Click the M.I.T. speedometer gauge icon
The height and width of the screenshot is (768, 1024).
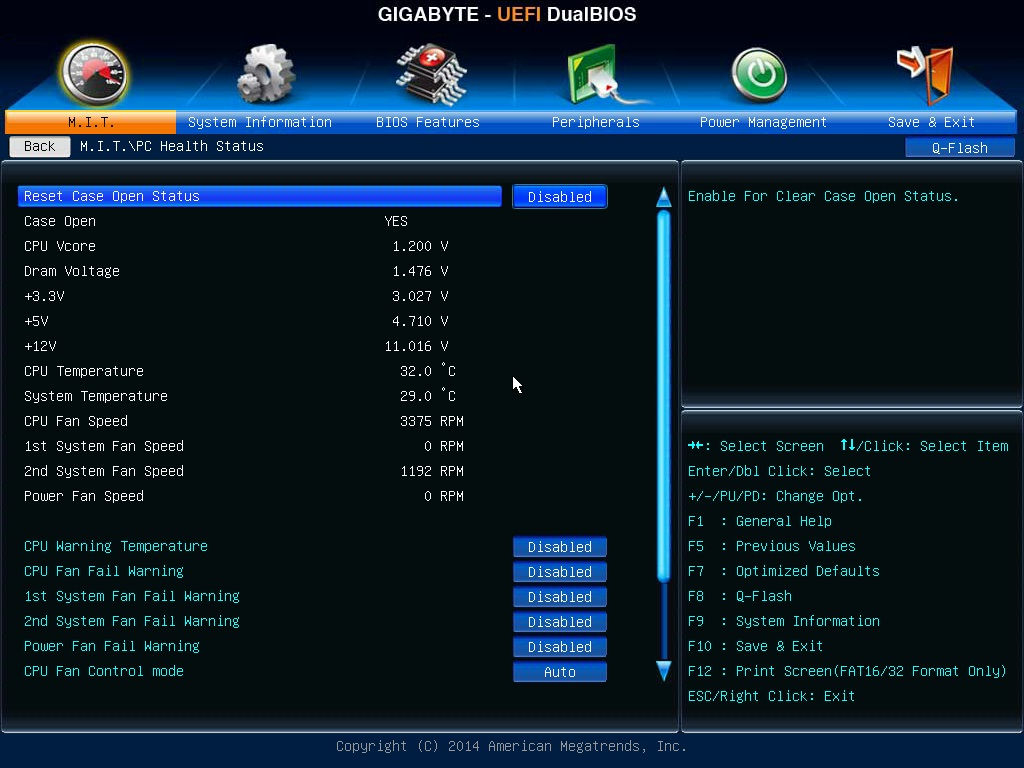93,74
